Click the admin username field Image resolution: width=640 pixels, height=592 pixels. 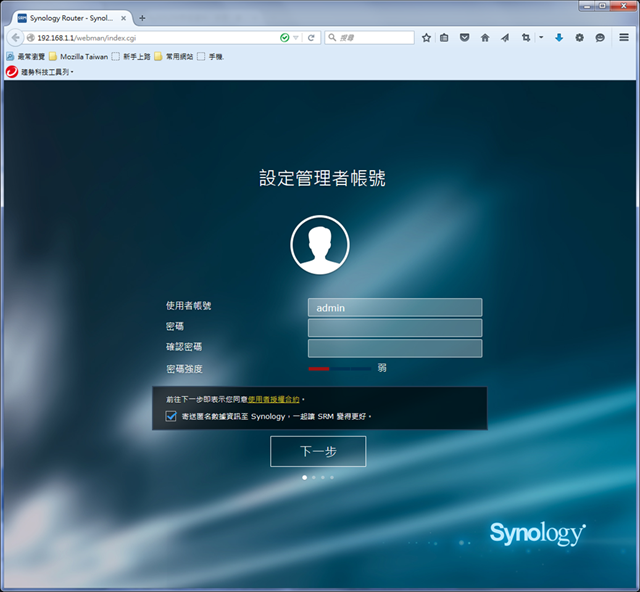point(395,307)
